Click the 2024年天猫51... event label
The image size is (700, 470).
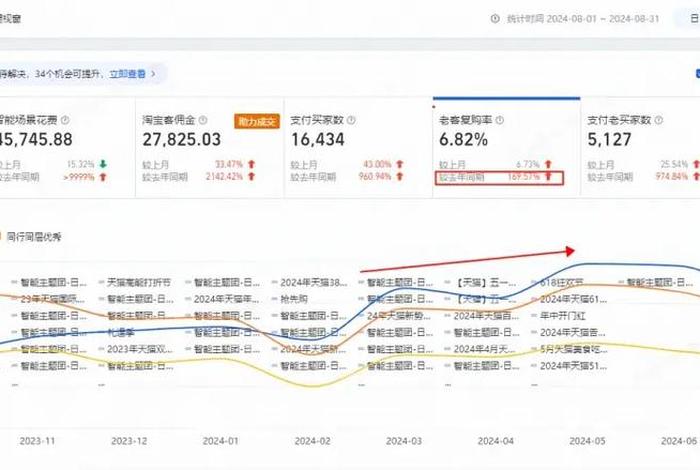[x=573, y=366]
